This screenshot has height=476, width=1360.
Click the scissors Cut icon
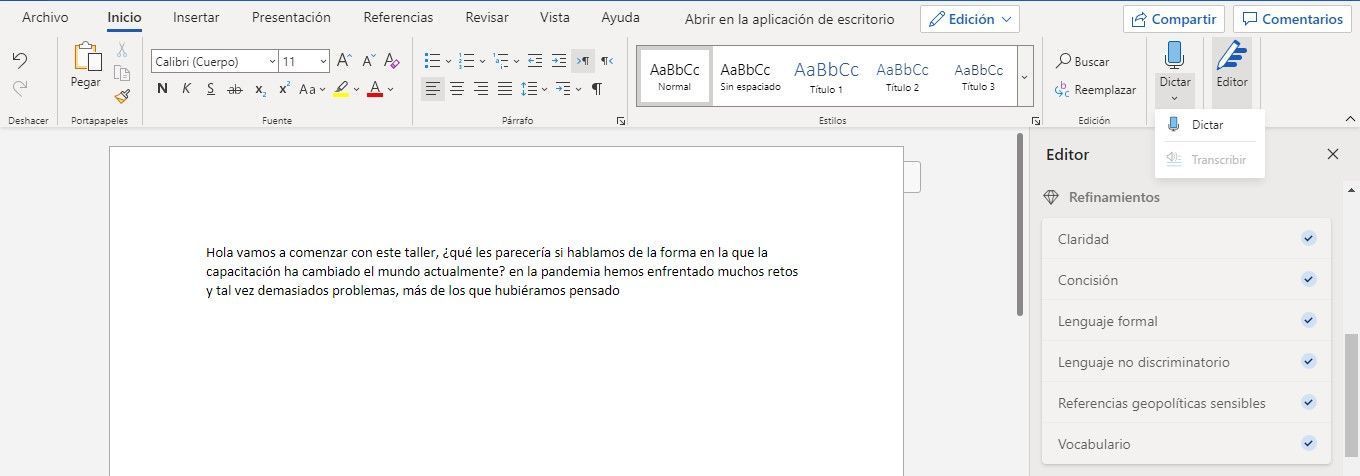tap(122, 49)
